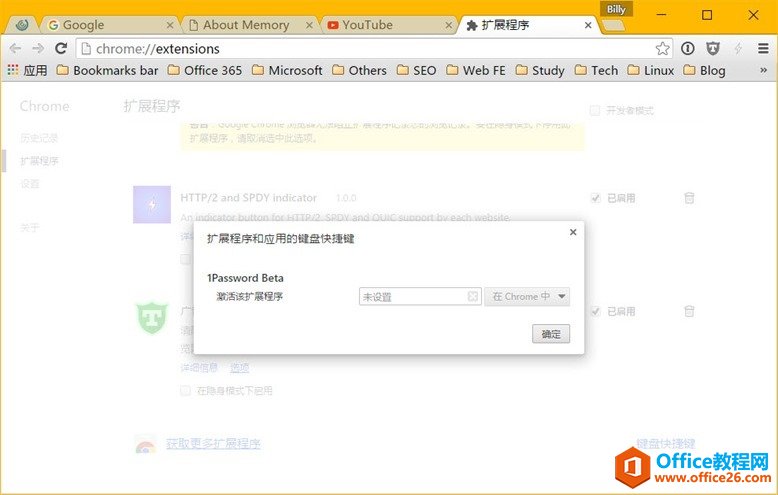
Task: Open the shield ad-blocker toolbar icon
Action: coord(713,48)
